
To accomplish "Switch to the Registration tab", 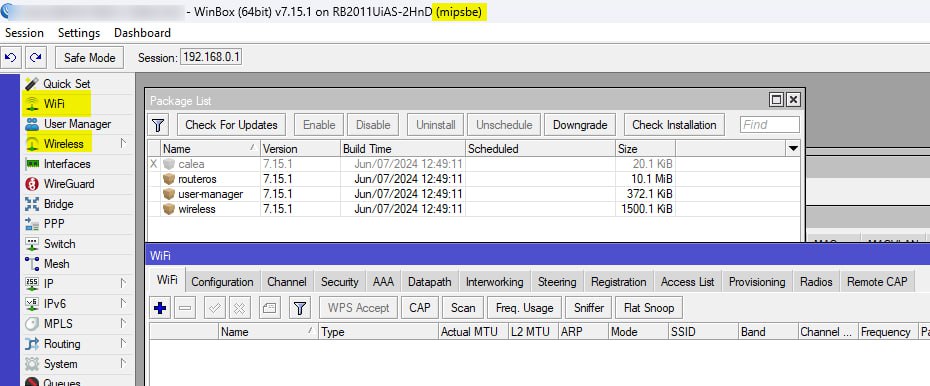I will pyautogui.click(x=619, y=282).
